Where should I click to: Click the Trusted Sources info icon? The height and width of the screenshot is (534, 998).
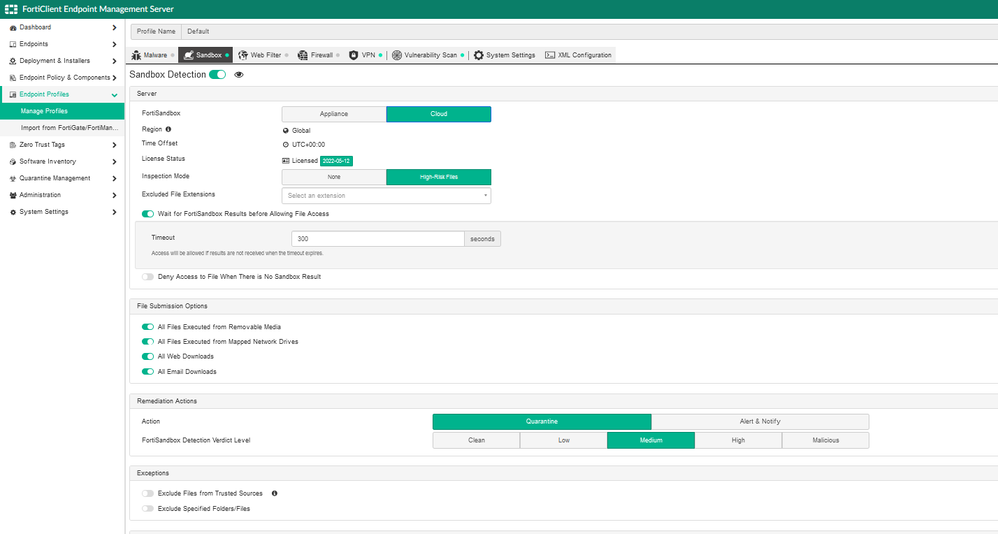click(274, 493)
